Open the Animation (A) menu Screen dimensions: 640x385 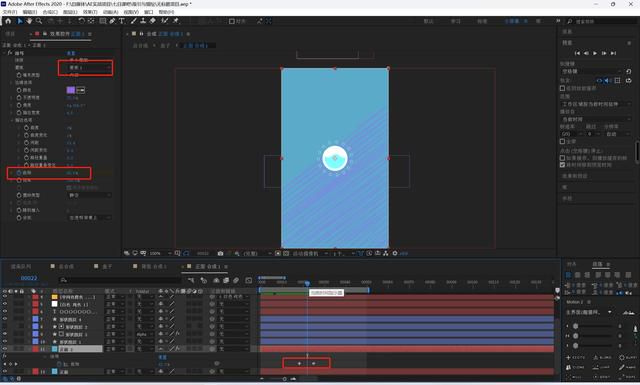[x=111, y=12]
